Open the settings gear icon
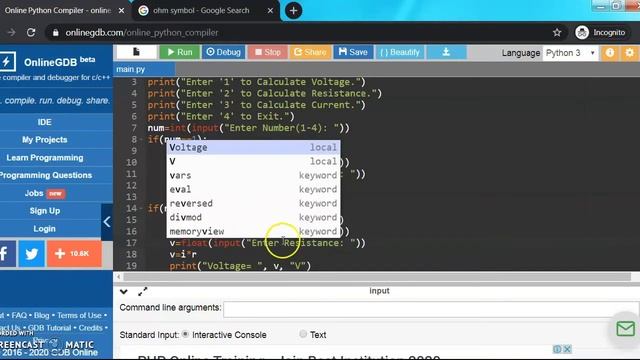Image resolution: width=640 pixels, height=360 pixels. coord(630,53)
